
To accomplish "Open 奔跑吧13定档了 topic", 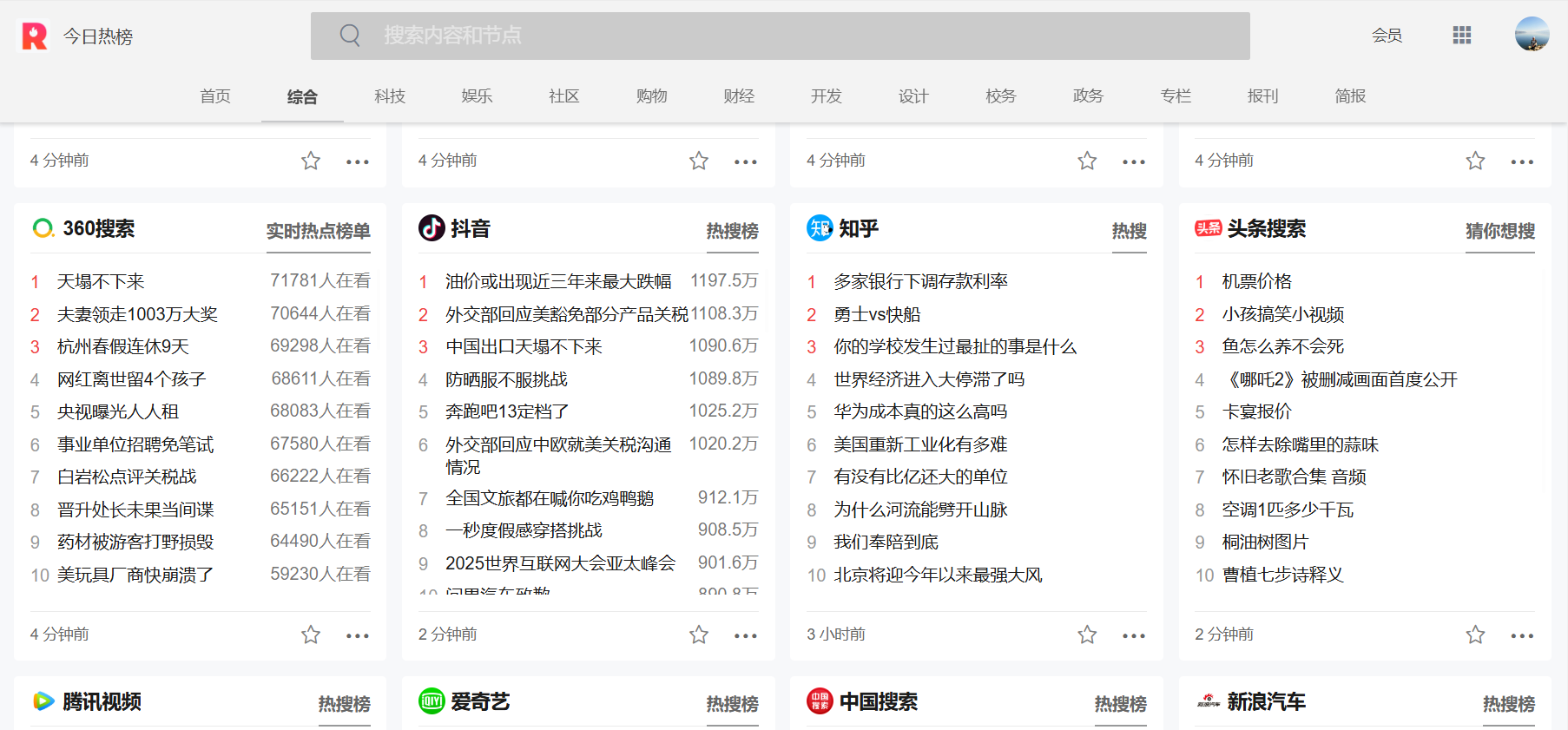I will pos(507,411).
